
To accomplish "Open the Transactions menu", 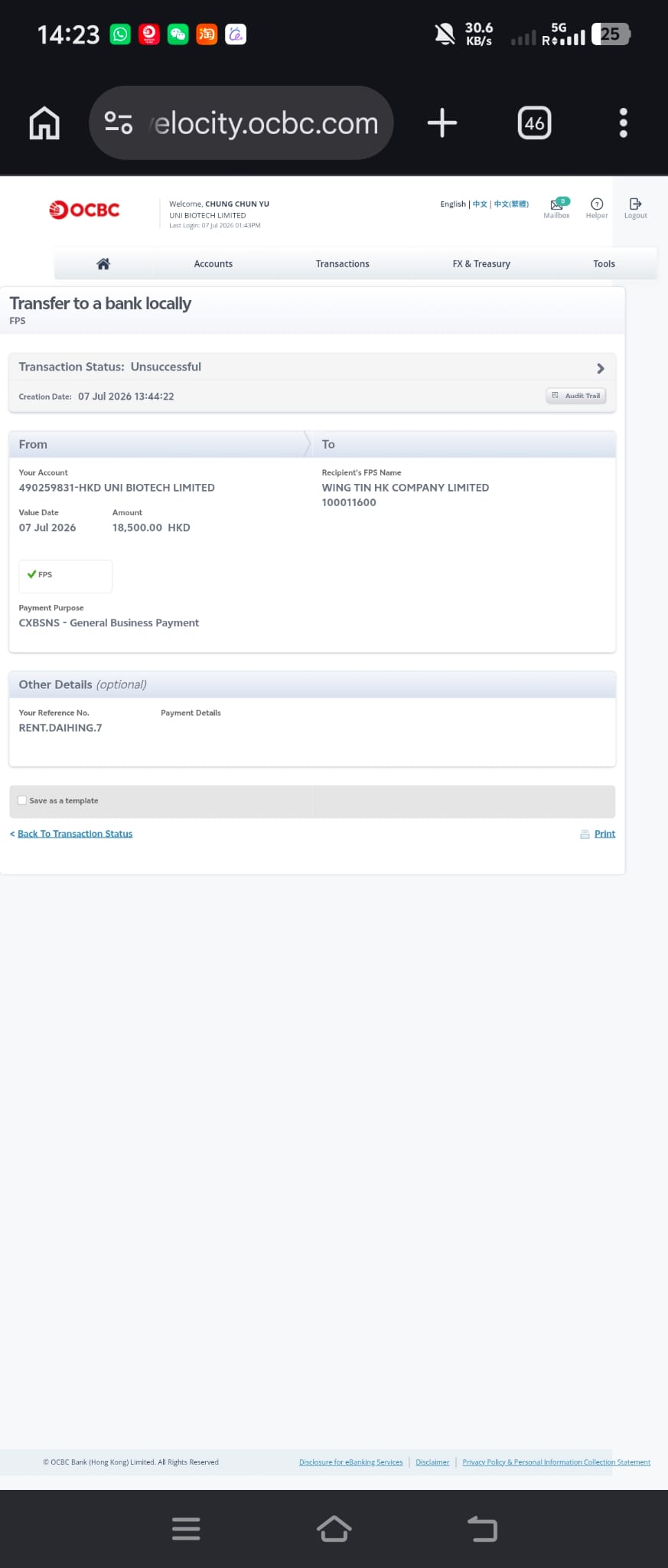I will coord(343,263).
